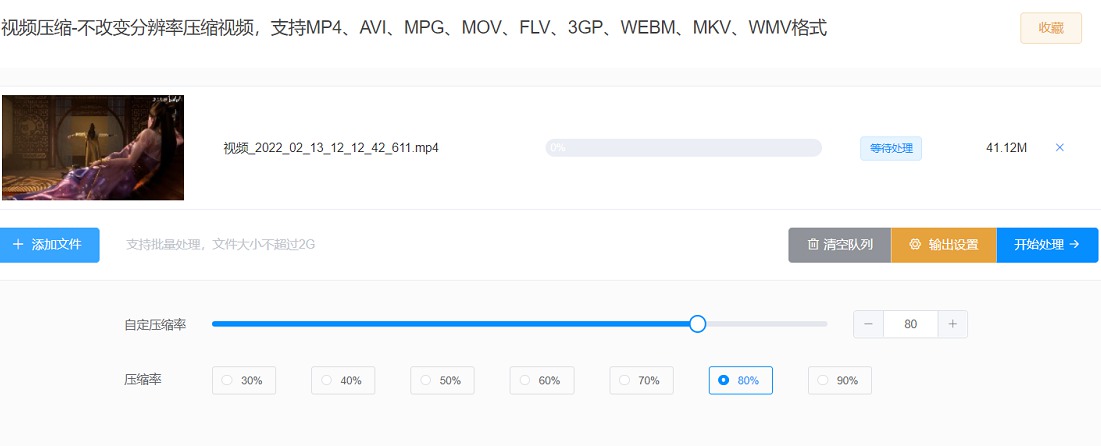Screen dimensions: 1101x446
Task: Select the 90% compression rate option
Action: coord(840,380)
